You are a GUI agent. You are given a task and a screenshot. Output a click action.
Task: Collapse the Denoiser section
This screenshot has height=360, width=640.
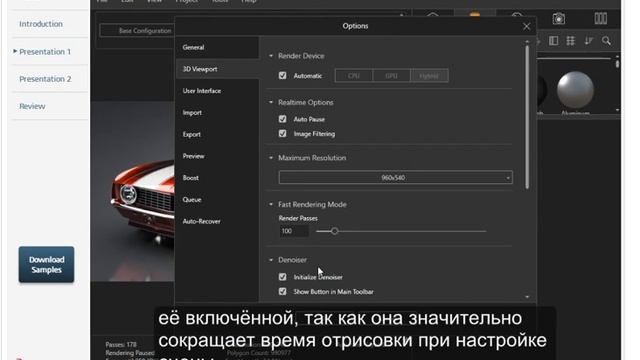click(x=271, y=260)
